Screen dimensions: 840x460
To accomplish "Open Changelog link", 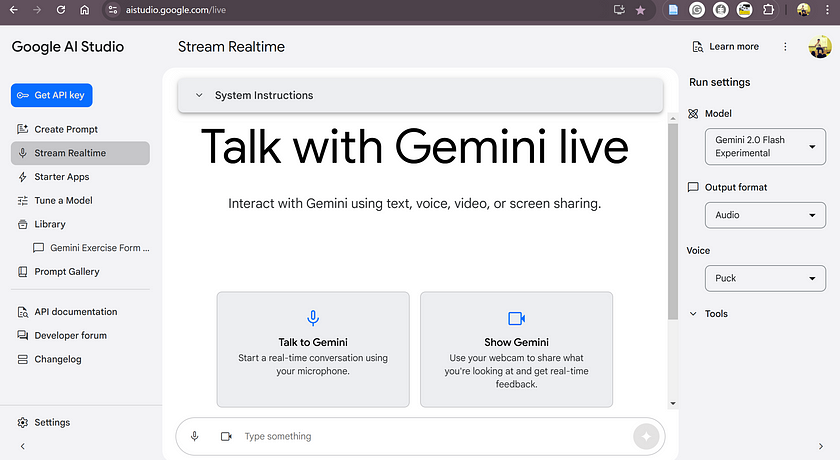I will pos(80,359).
